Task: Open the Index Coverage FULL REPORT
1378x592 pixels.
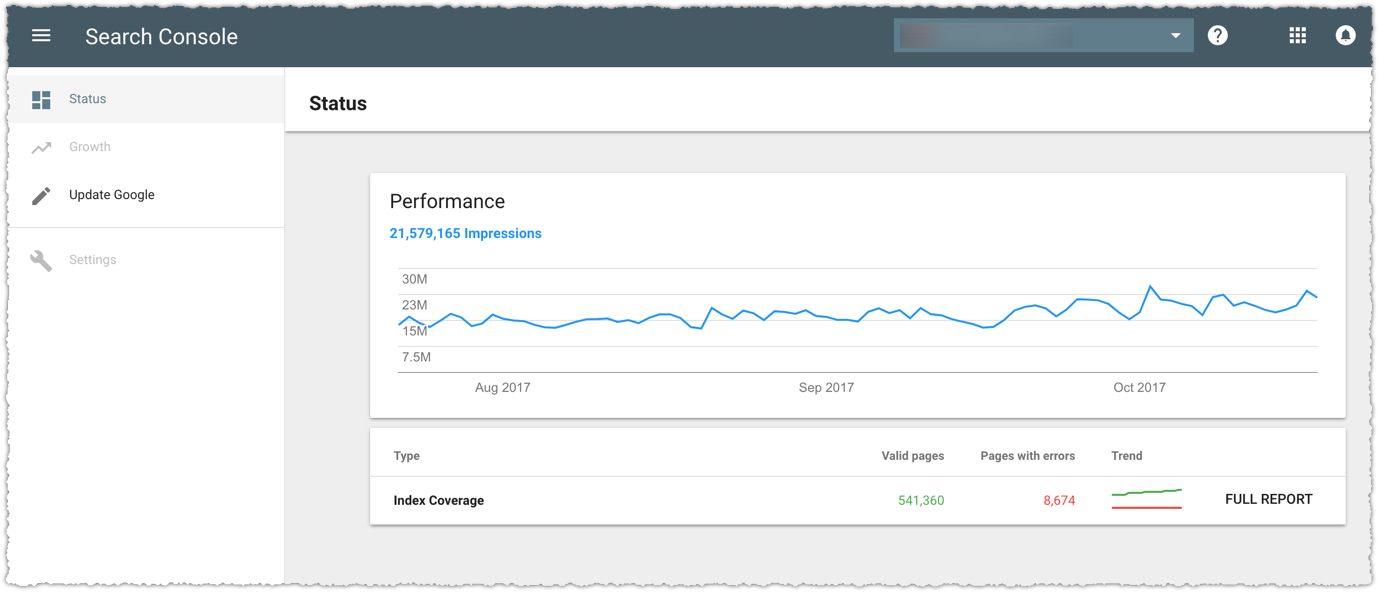Action: (x=1268, y=499)
